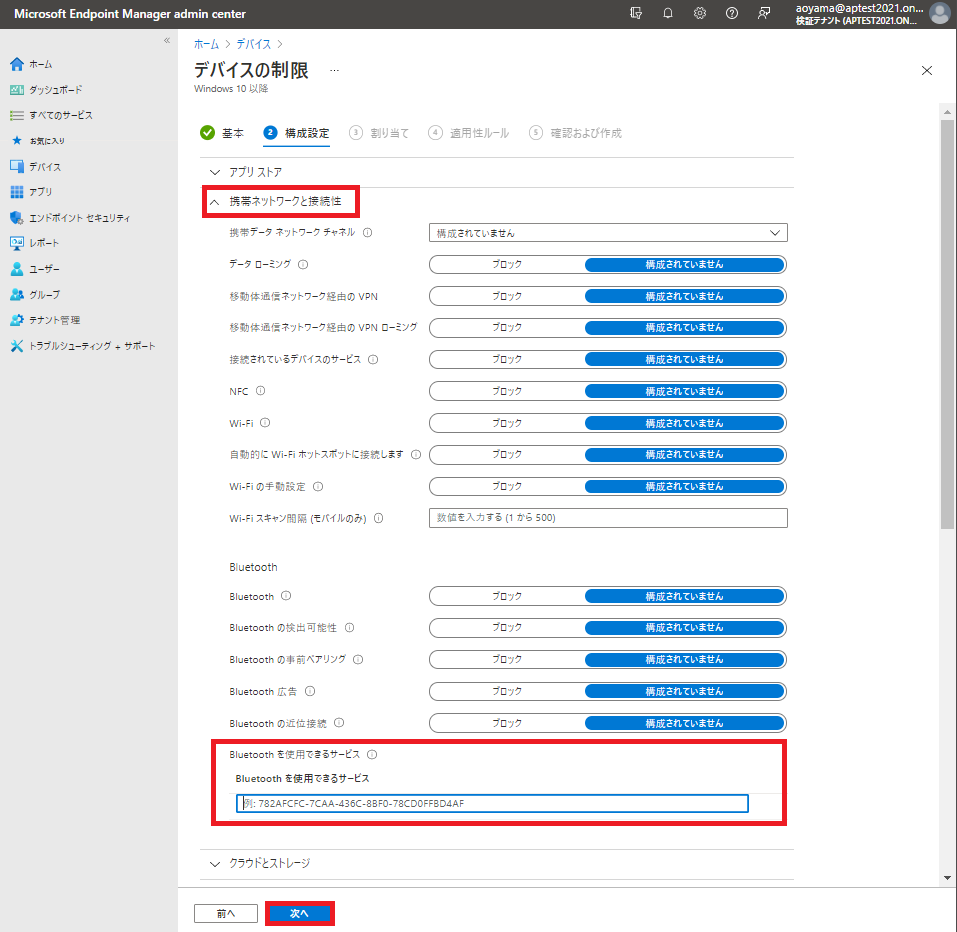Open ユーザー in the sidebar
The height and width of the screenshot is (932, 957).
35,269
